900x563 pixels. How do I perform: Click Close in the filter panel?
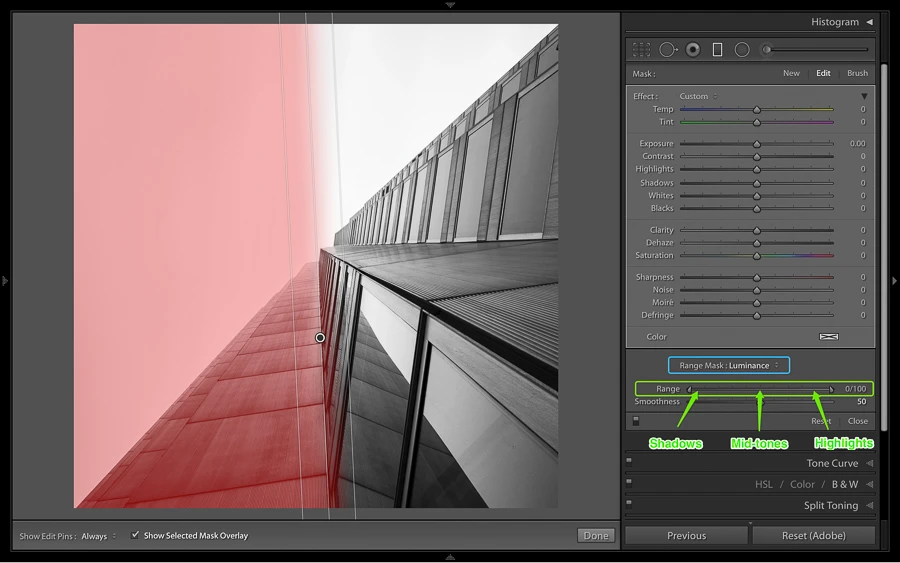(858, 421)
